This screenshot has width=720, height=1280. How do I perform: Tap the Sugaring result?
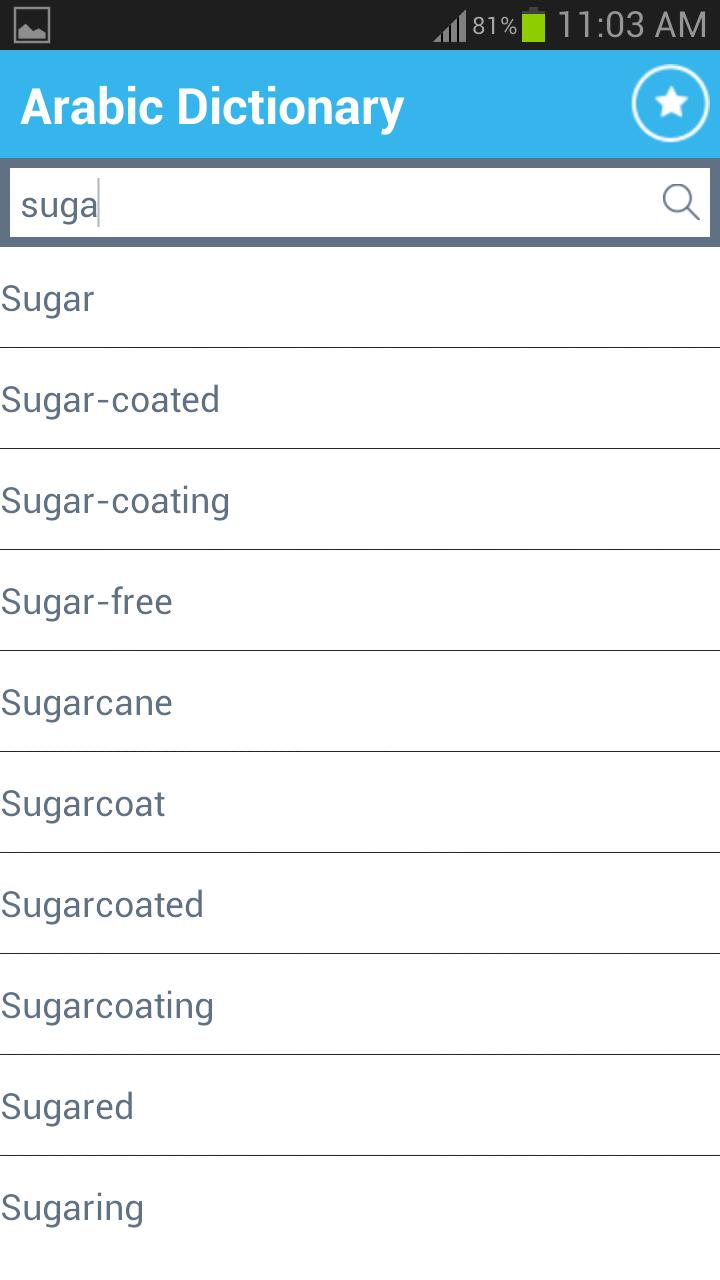click(x=360, y=1207)
